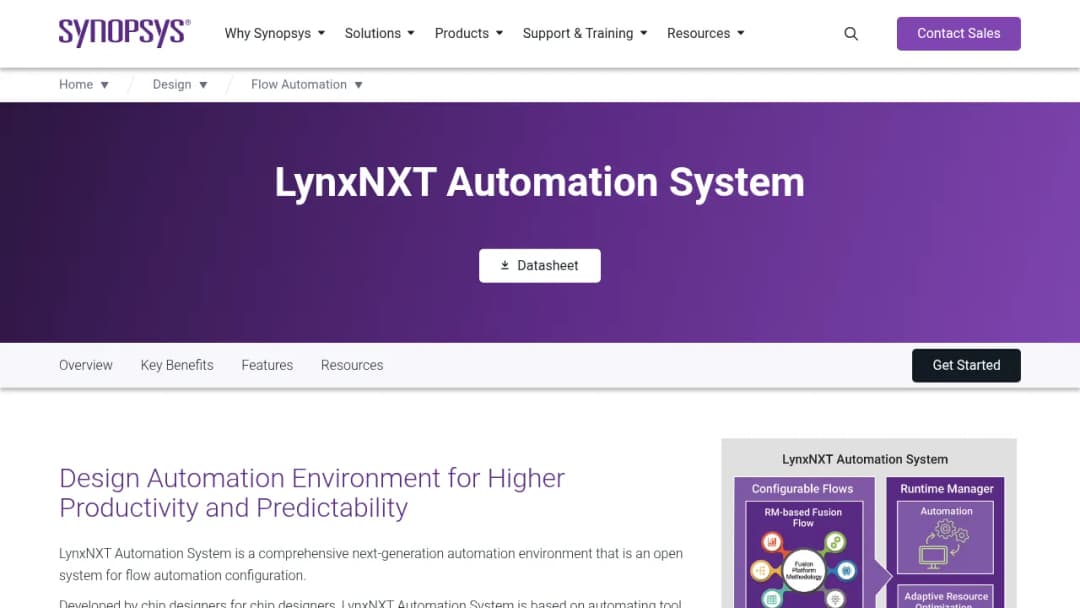Click the Contact Sales button
1080x608 pixels.
point(958,34)
